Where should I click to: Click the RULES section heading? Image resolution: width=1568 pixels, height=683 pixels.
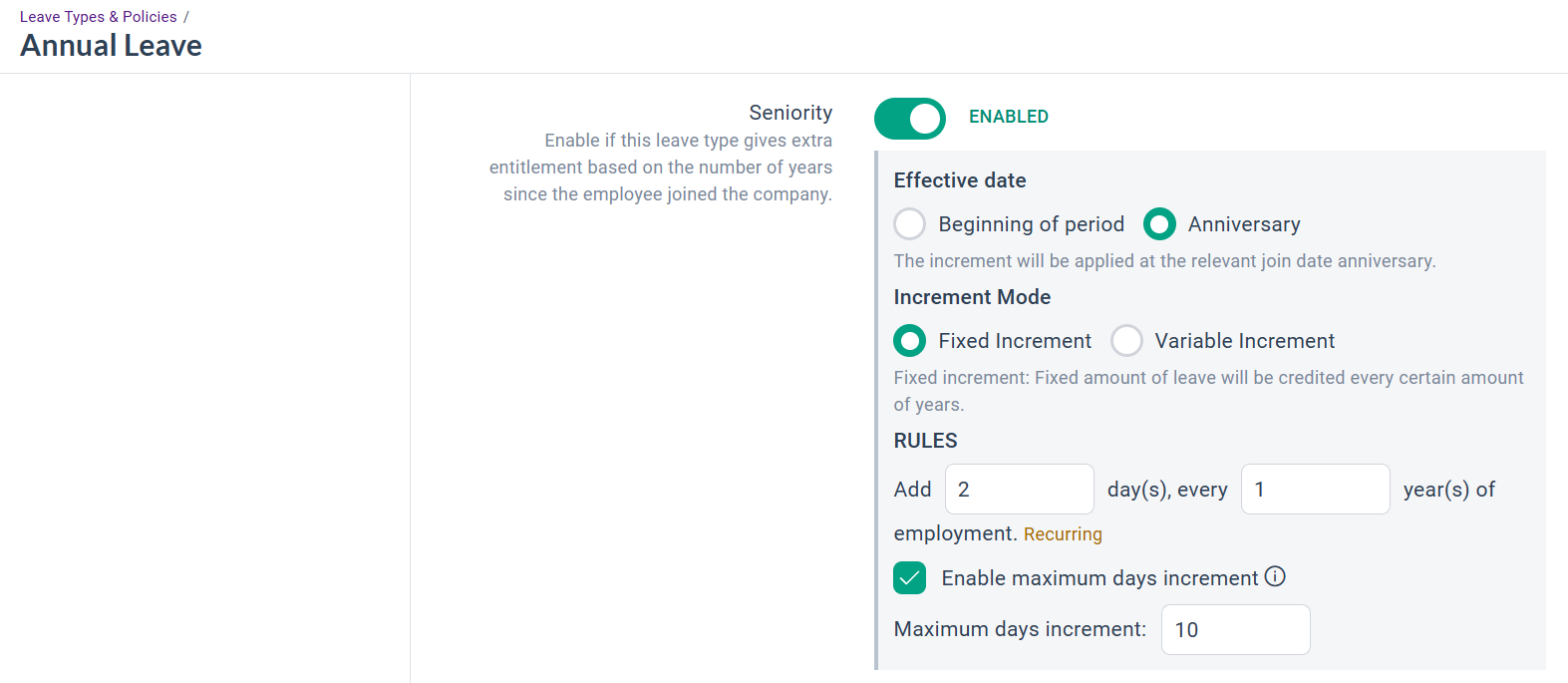click(x=925, y=441)
